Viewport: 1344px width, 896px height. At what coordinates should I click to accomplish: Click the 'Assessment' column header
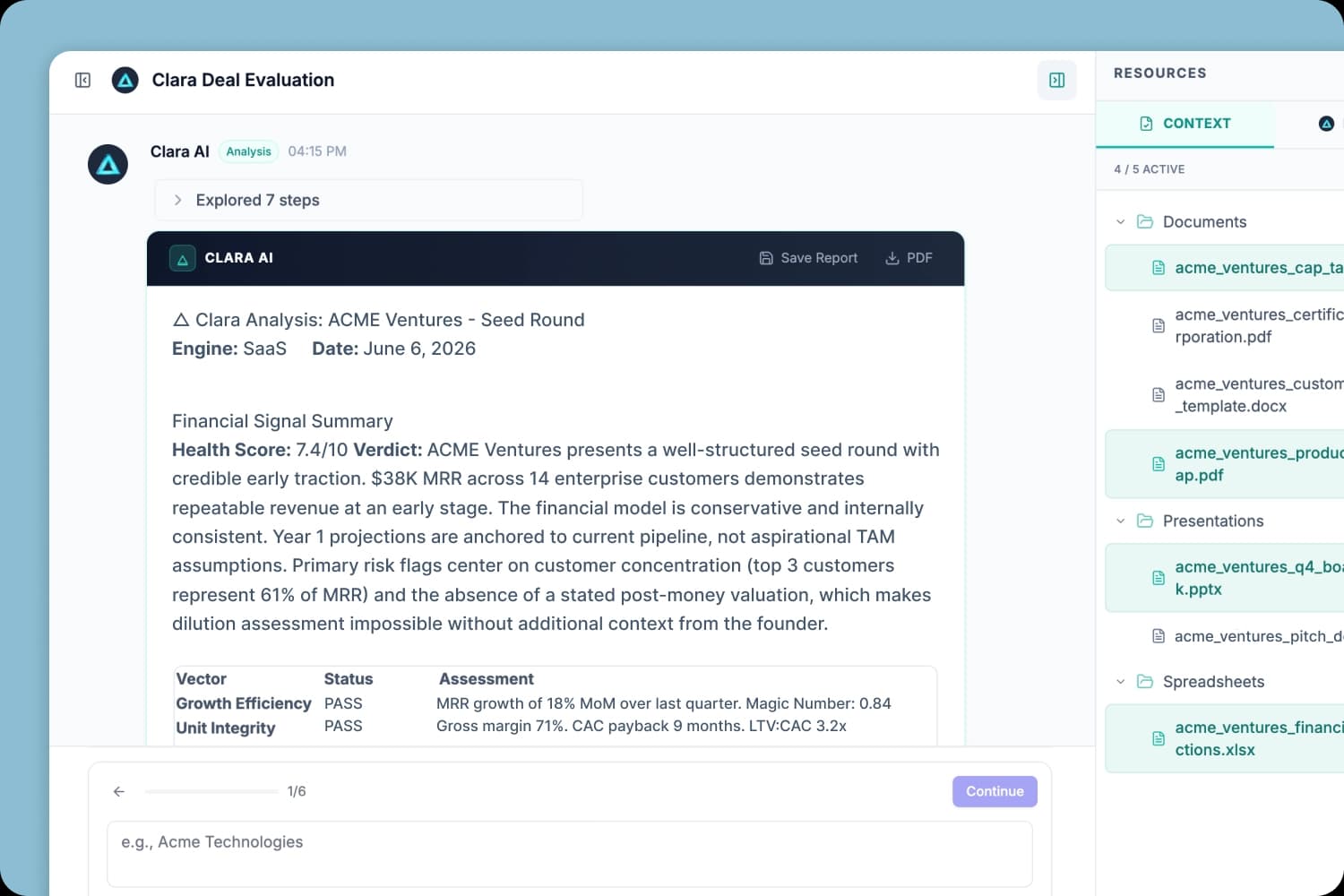487,679
